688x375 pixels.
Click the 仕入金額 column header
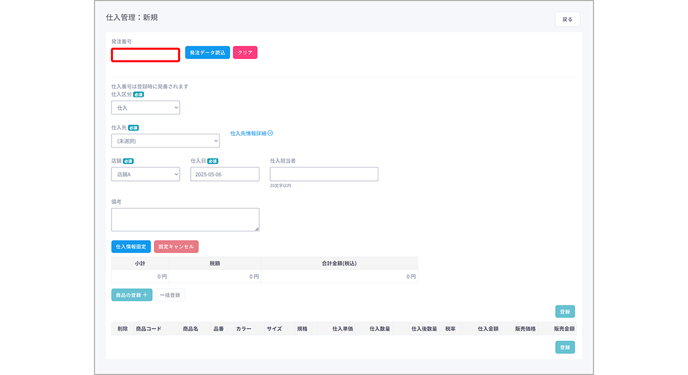click(x=488, y=329)
